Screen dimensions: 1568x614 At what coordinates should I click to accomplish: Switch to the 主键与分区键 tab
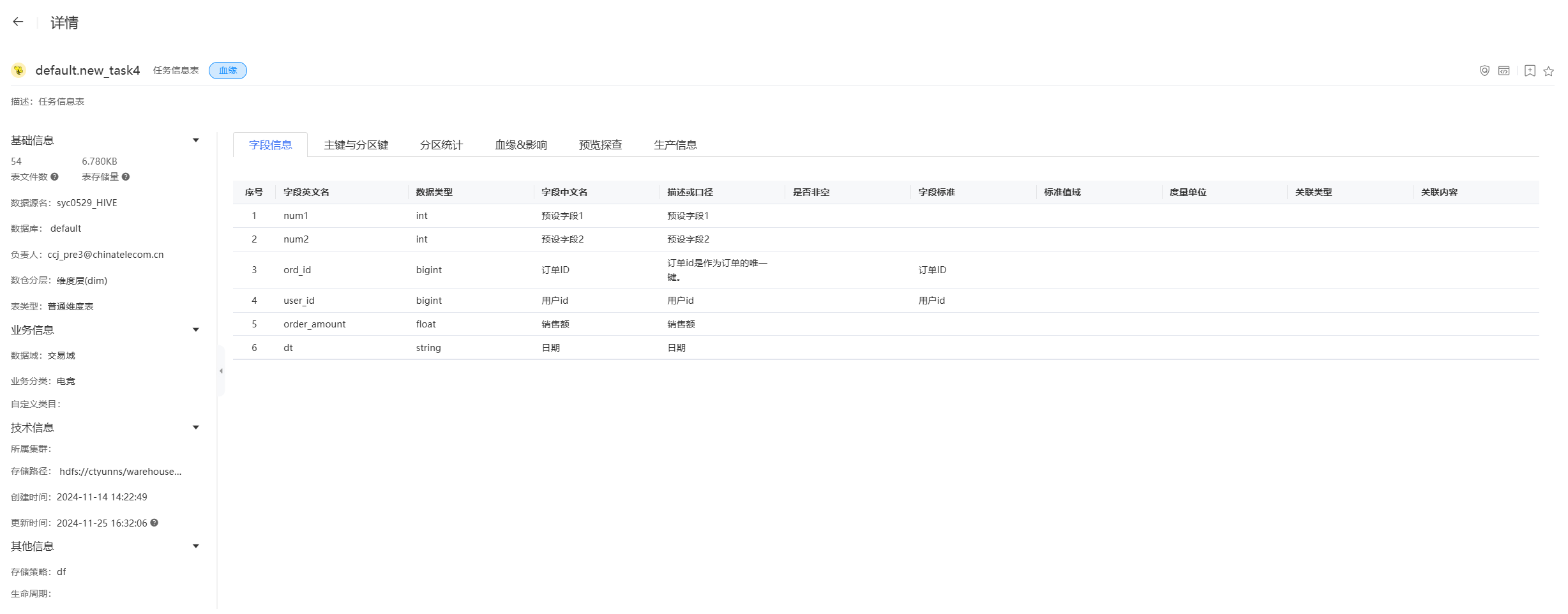coord(356,145)
